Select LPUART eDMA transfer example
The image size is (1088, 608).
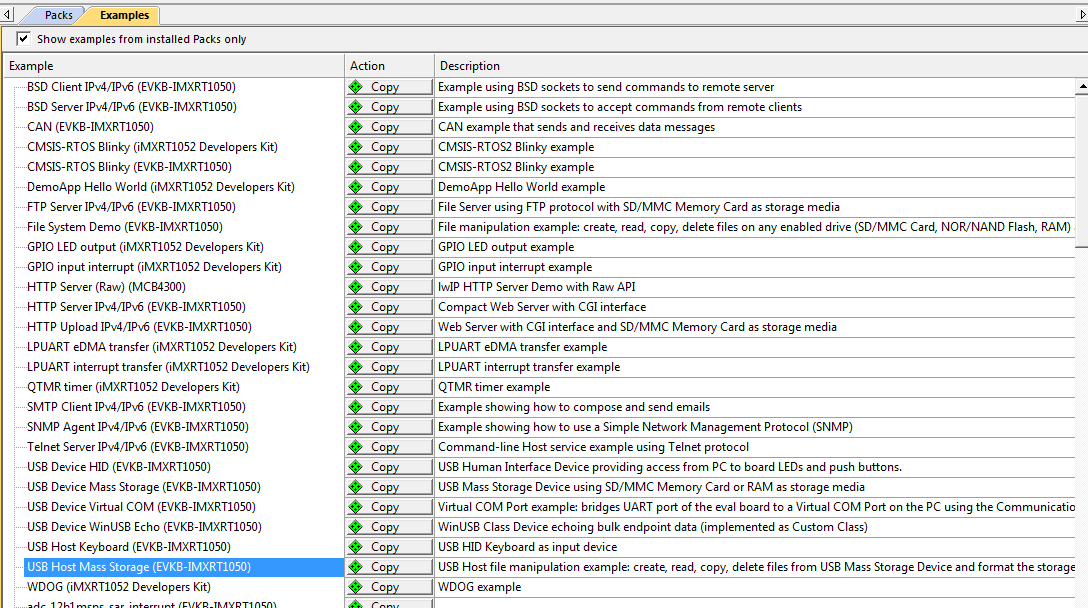[x=162, y=347]
